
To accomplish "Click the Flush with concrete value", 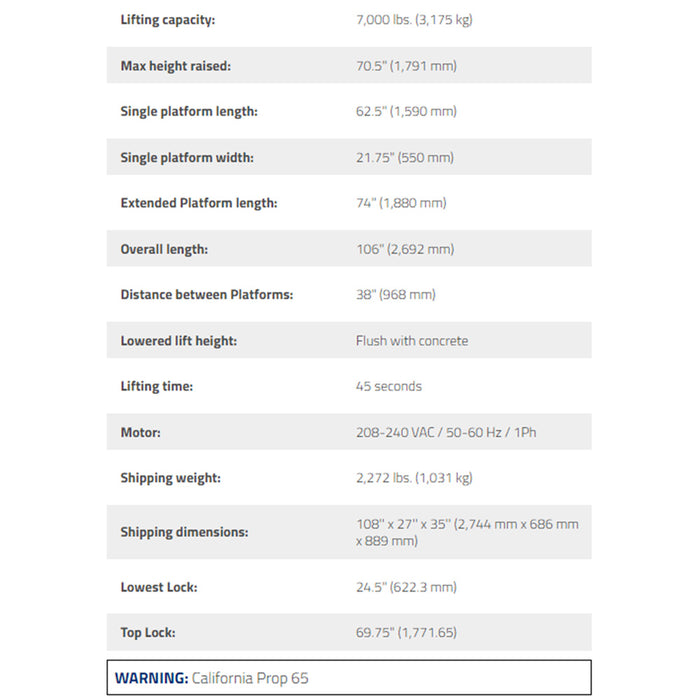I will [x=412, y=341].
